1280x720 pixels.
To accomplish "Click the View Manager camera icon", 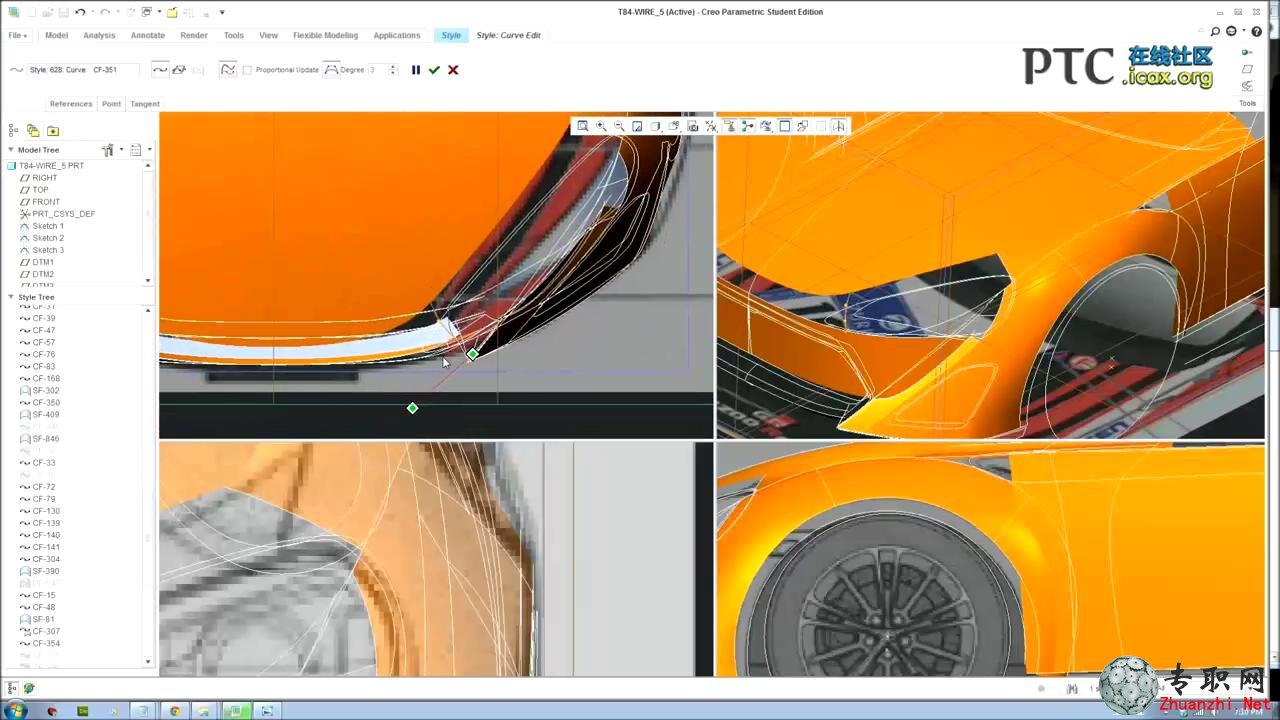I will coord(692,126).
